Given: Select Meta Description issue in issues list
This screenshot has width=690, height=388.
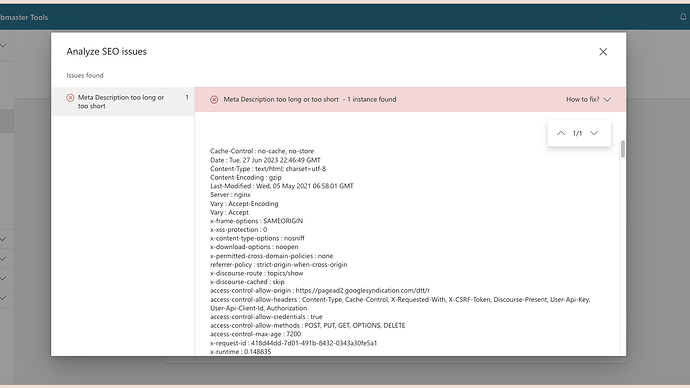Looking at the screenshot, I should coord(124,102).
